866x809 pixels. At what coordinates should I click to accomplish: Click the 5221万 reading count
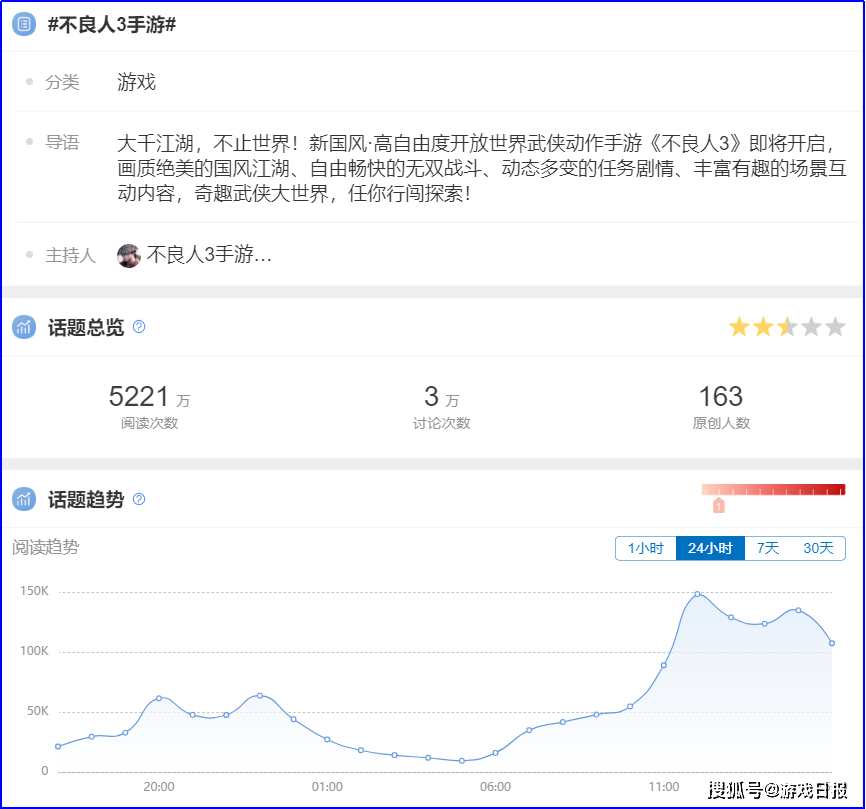click(x=140, y=397)
